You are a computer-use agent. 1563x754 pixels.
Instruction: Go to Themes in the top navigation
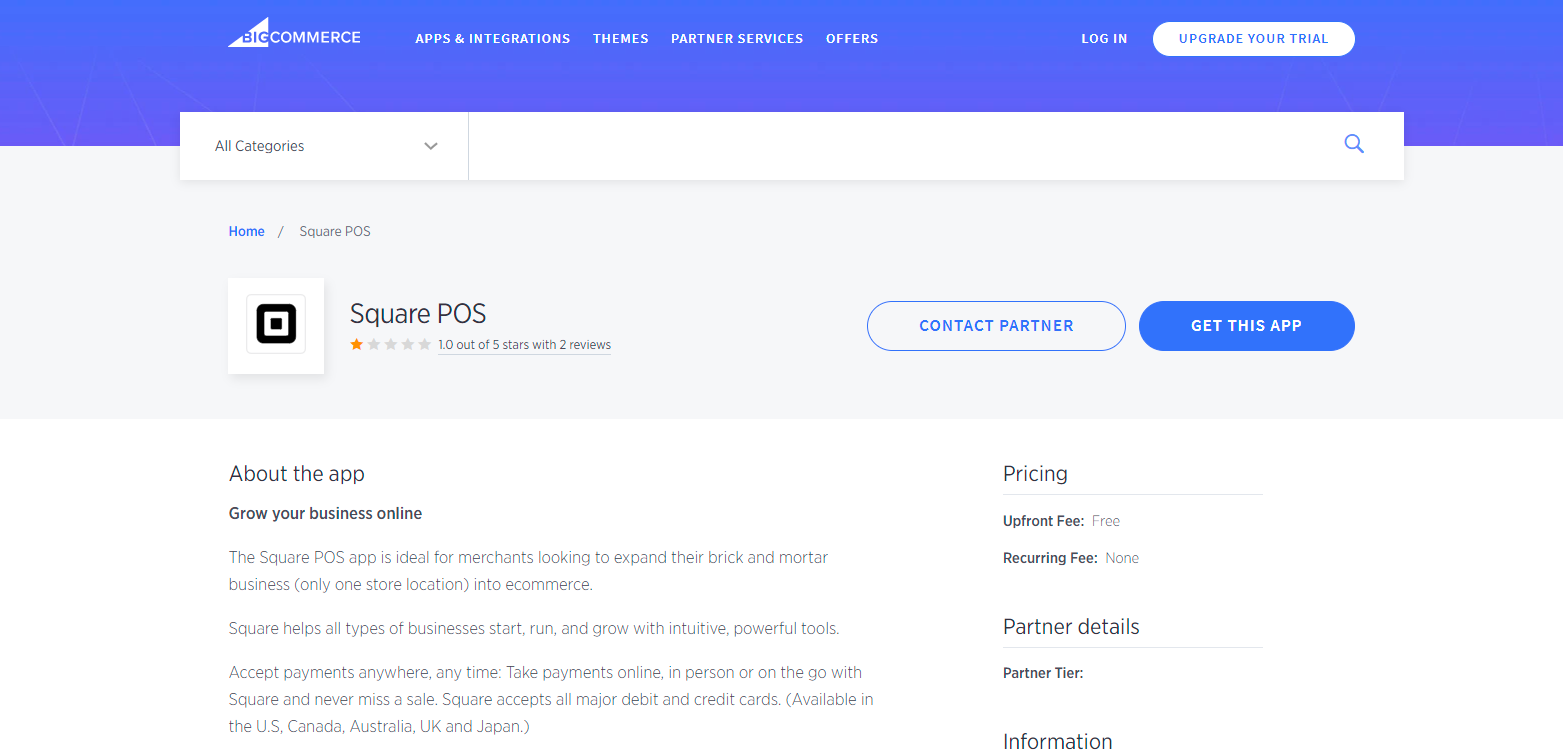(x=620, y=39)
